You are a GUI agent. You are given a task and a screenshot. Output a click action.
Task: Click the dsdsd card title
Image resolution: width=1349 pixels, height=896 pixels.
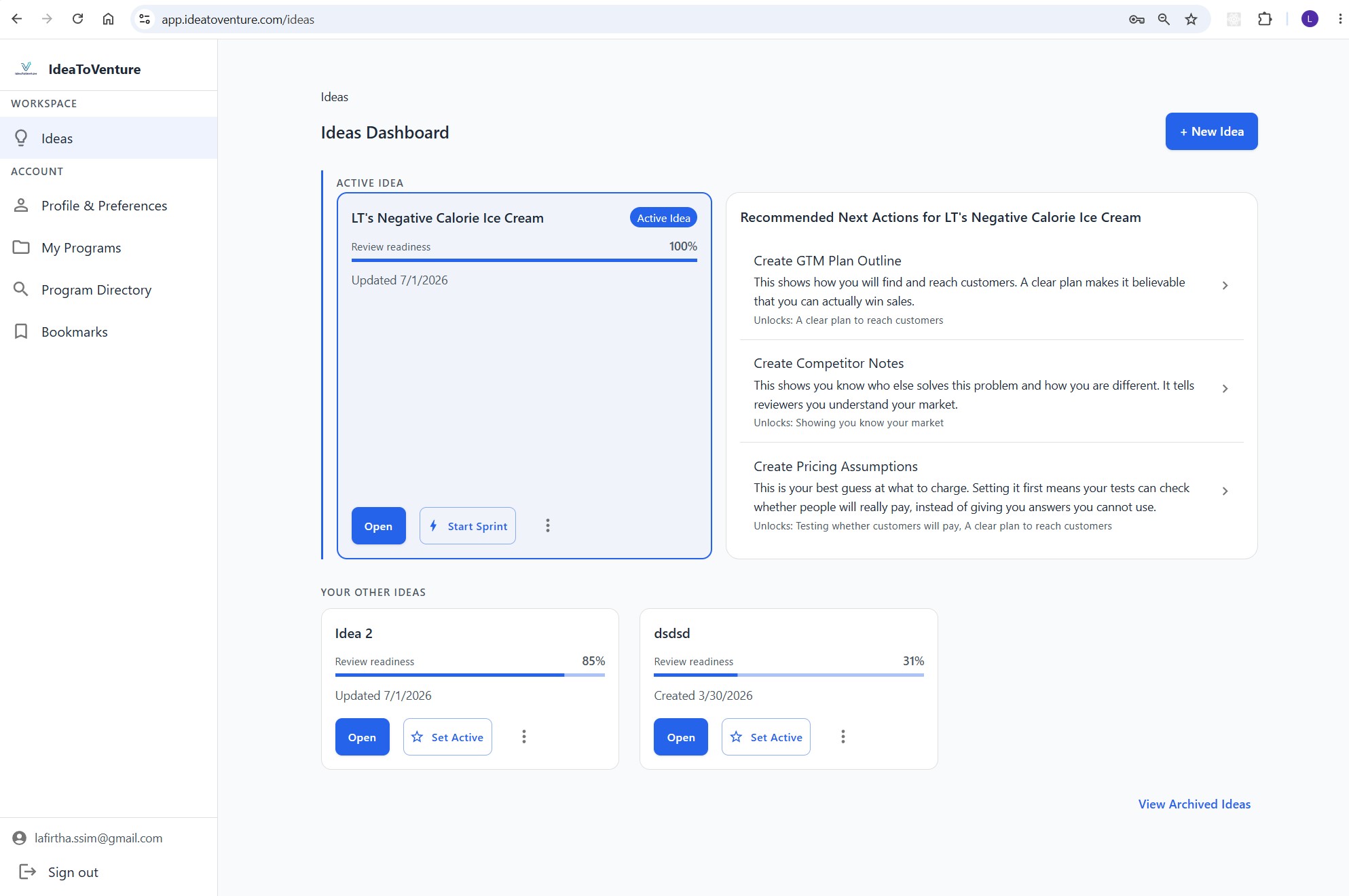[671, 633]
